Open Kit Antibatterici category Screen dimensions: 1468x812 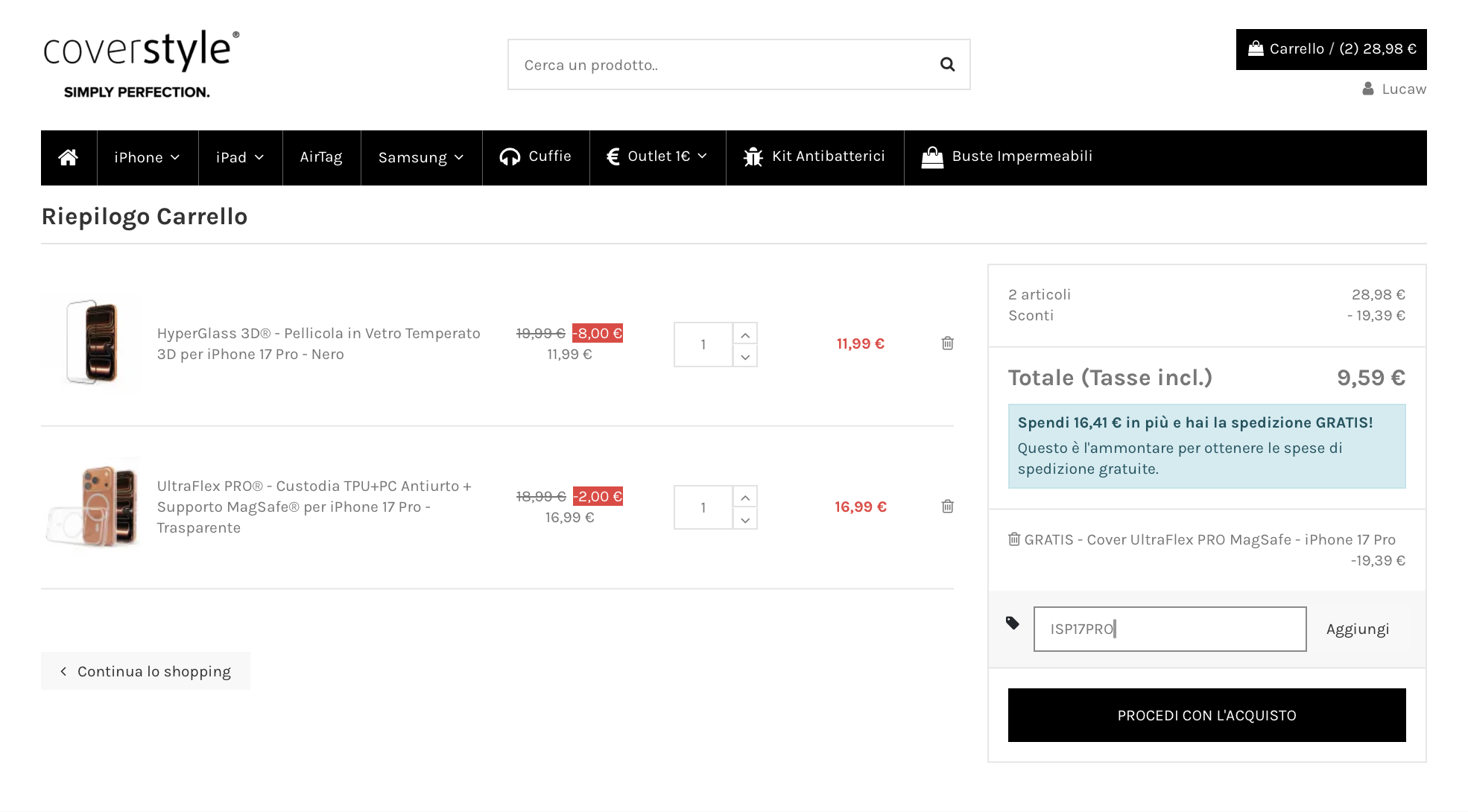click(x=814, y=158)
